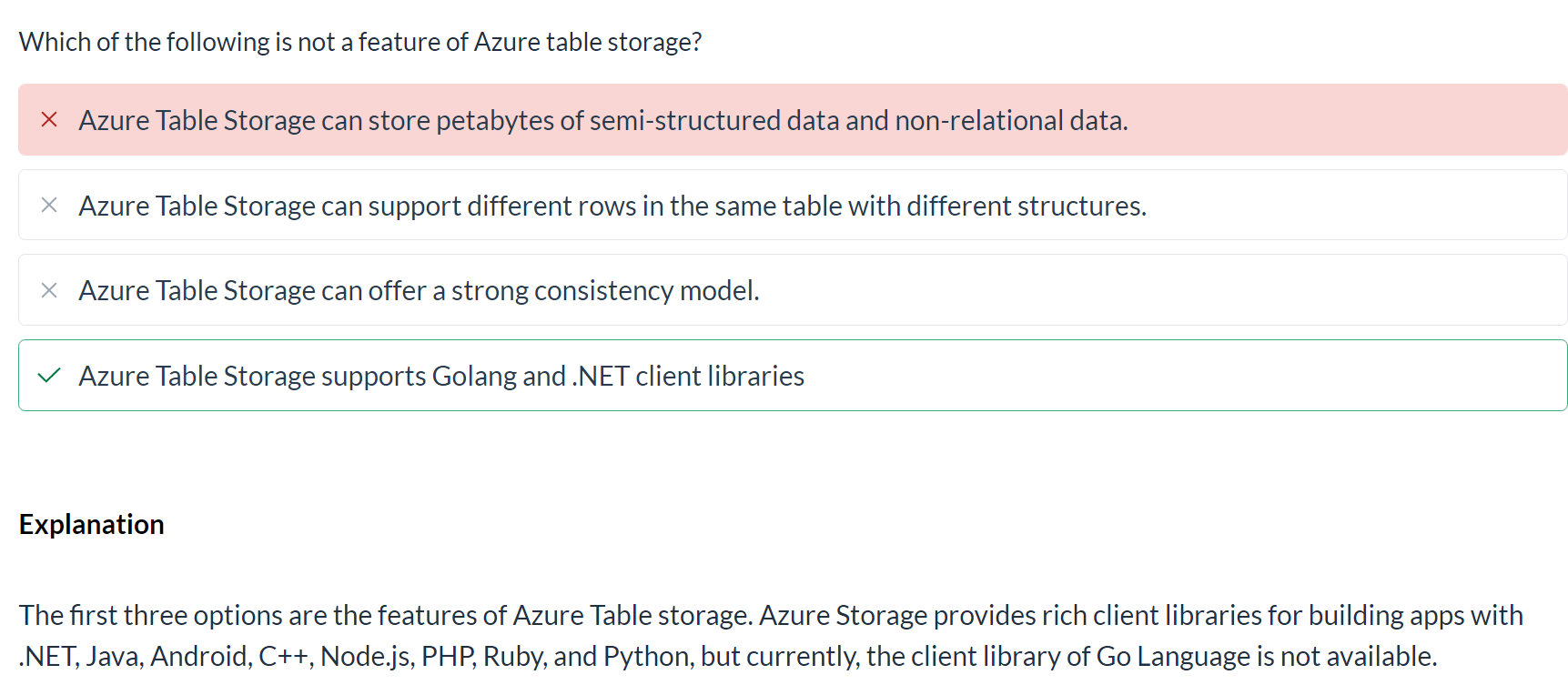Click the Explanation heading
Screen dimensions: 1568x695
[92, 525]
